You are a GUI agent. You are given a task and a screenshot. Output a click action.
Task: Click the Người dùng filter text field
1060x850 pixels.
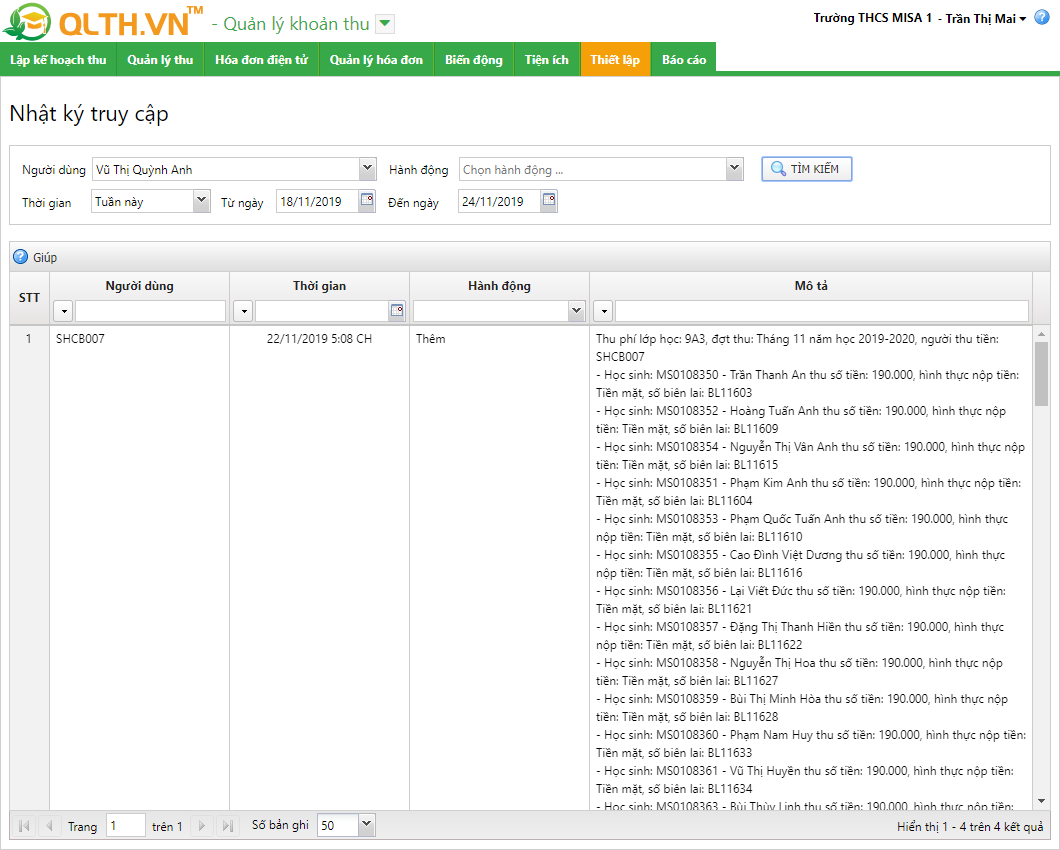click(150, 311)
